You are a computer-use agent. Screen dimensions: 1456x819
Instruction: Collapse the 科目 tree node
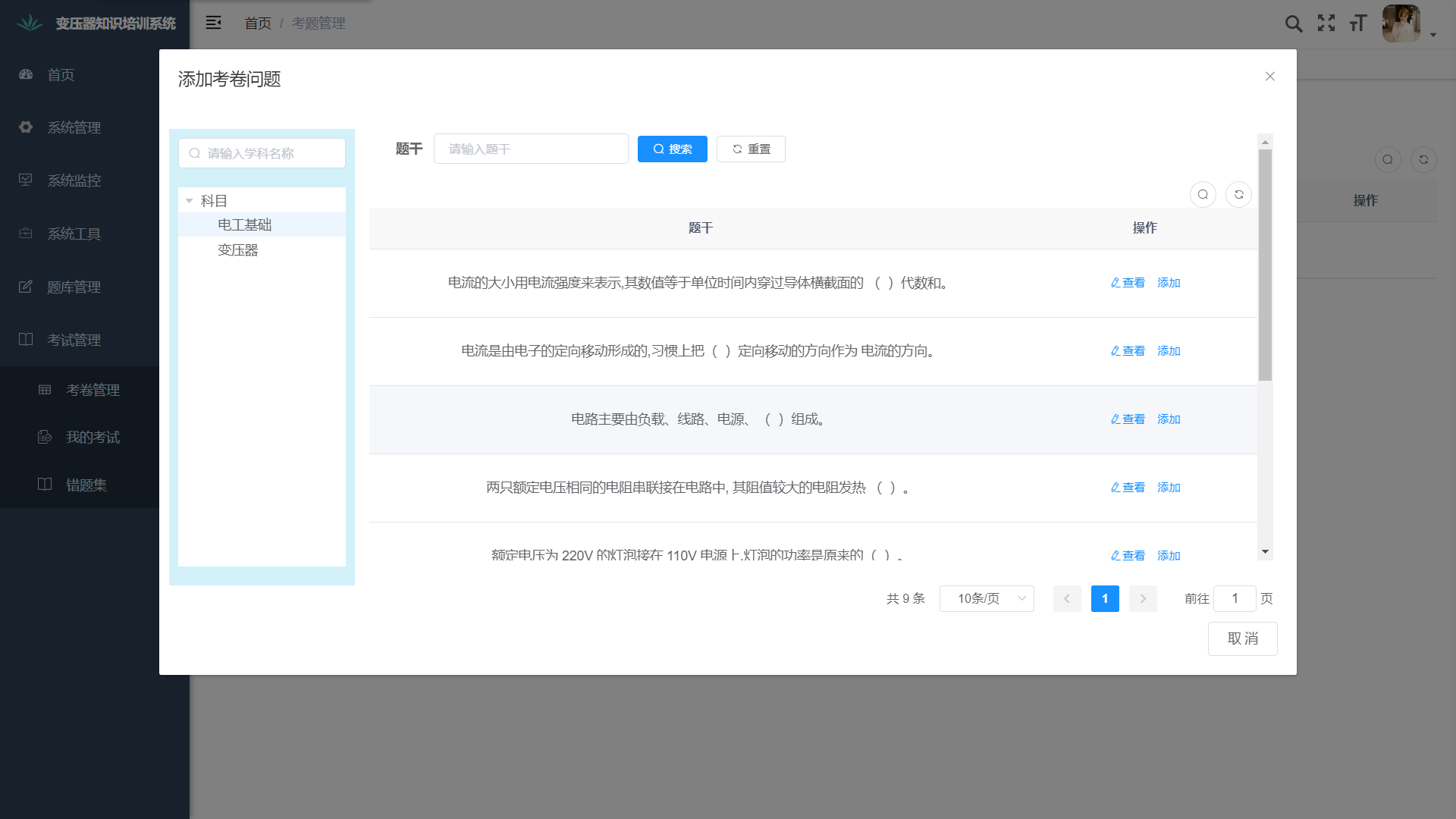tap(190, 201)
